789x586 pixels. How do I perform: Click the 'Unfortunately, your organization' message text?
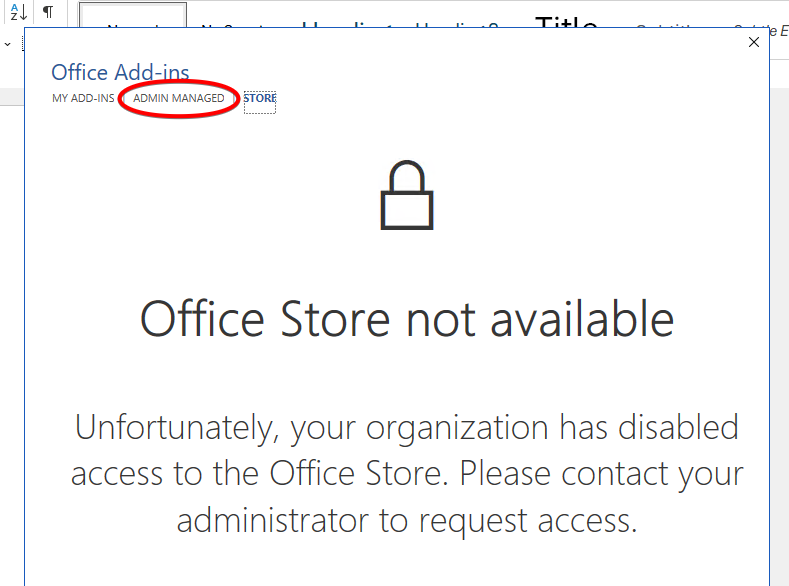[406, 428]
